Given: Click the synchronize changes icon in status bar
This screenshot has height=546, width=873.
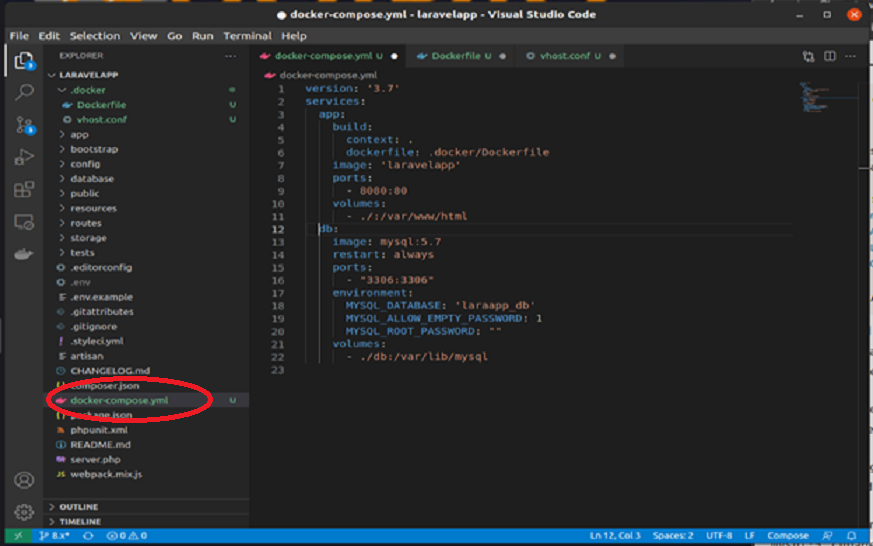Looking at the screenshot, I should 88,535.
